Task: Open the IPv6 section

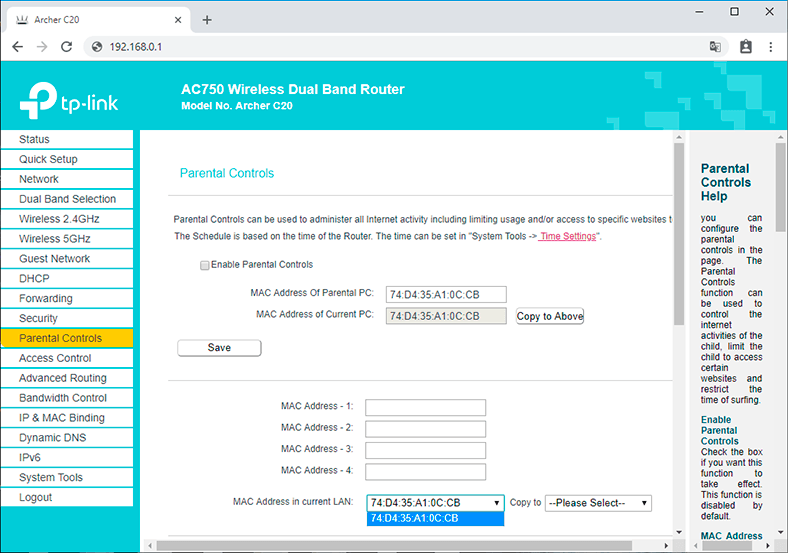Action: tap(67, 457)
